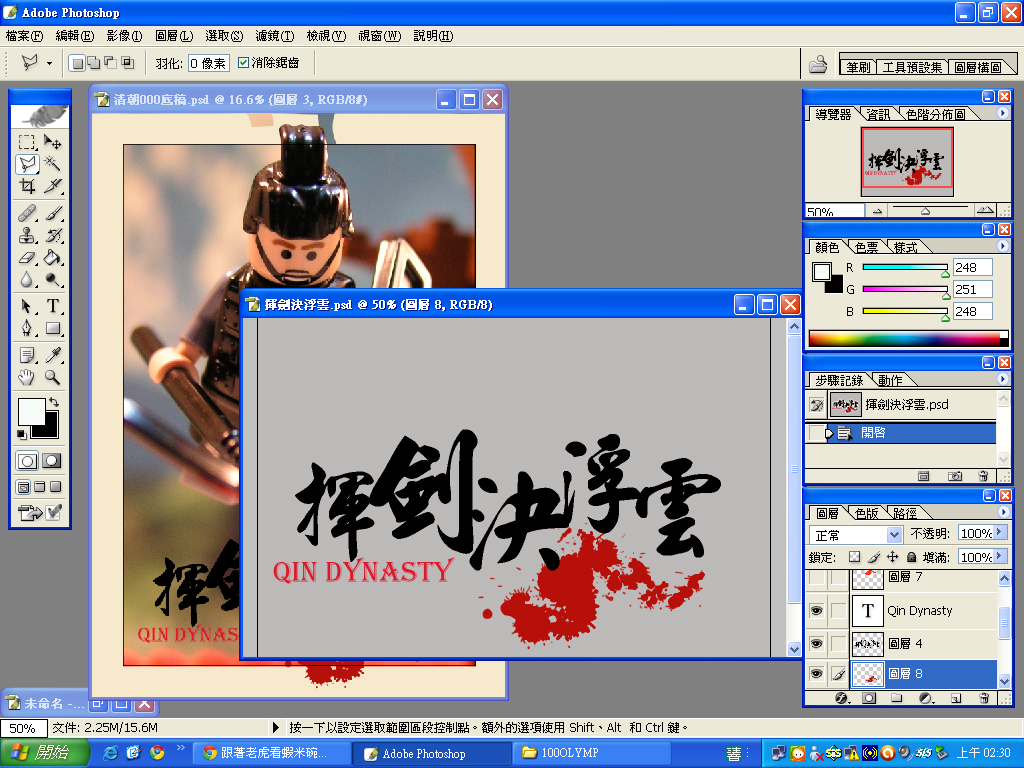Open Color panel flyout menu
This screenshot has width=1024, height=768.
pos(1002,246)
